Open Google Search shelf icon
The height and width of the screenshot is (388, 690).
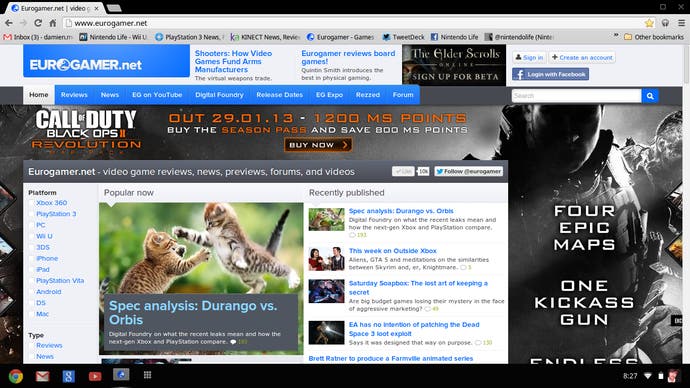click(68, 376)
